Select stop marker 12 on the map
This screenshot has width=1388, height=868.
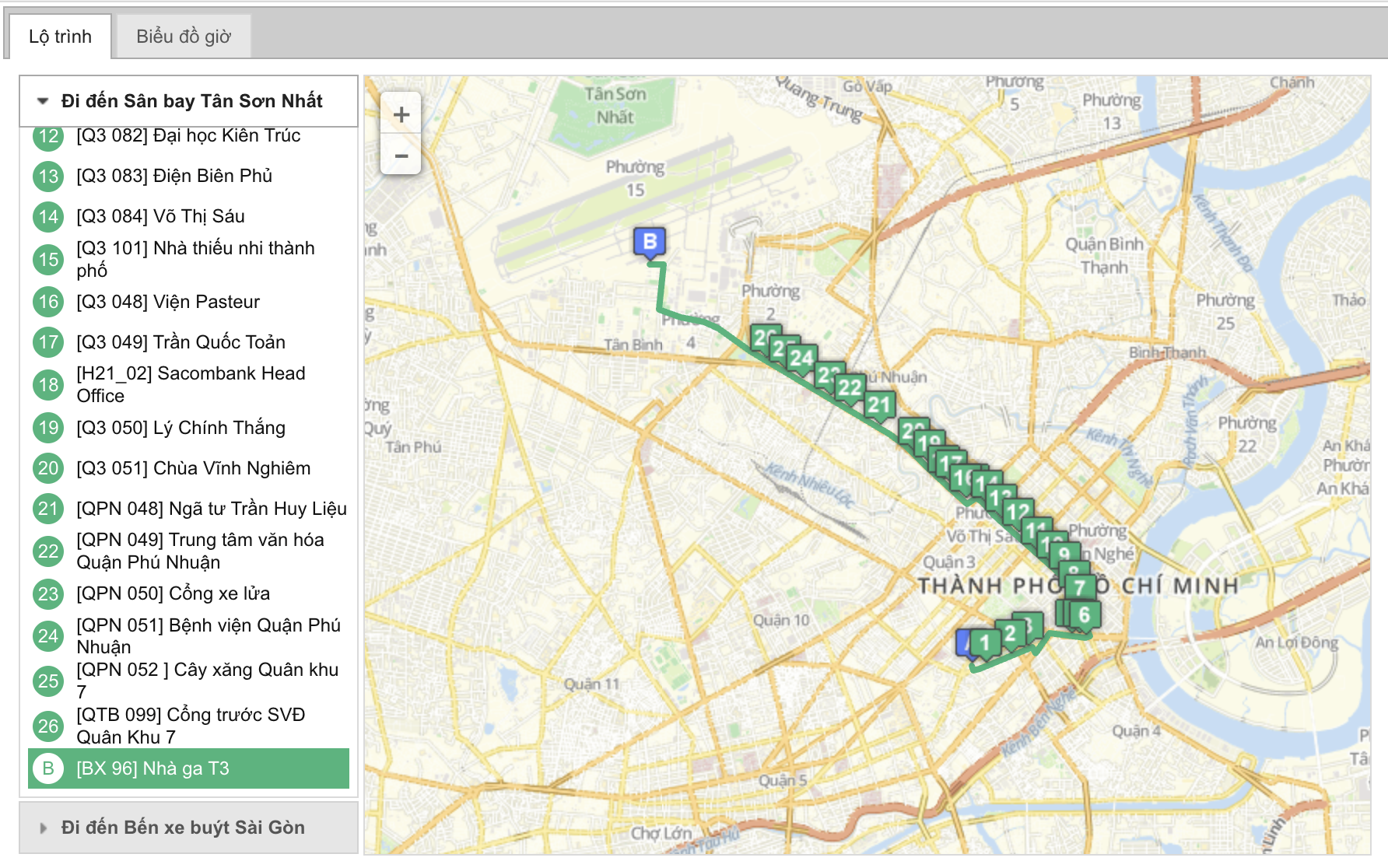(x=1018, y=513)
